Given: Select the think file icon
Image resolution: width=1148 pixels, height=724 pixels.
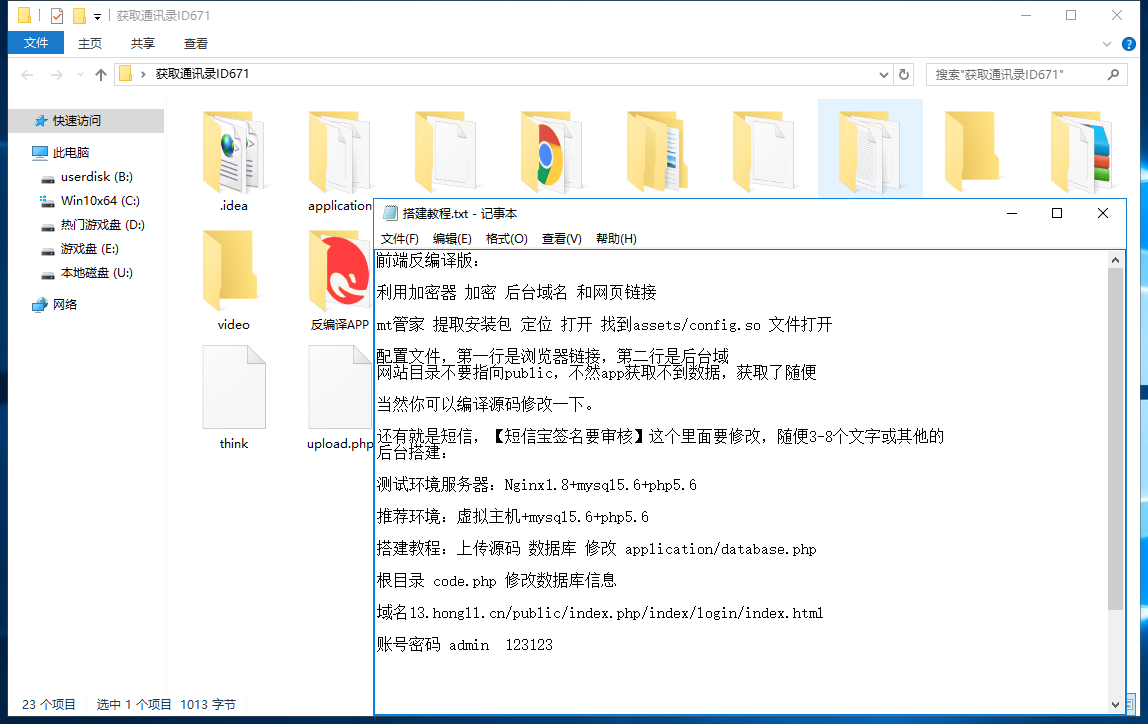Looking at the screenshot, I should [x=233, y=390].
